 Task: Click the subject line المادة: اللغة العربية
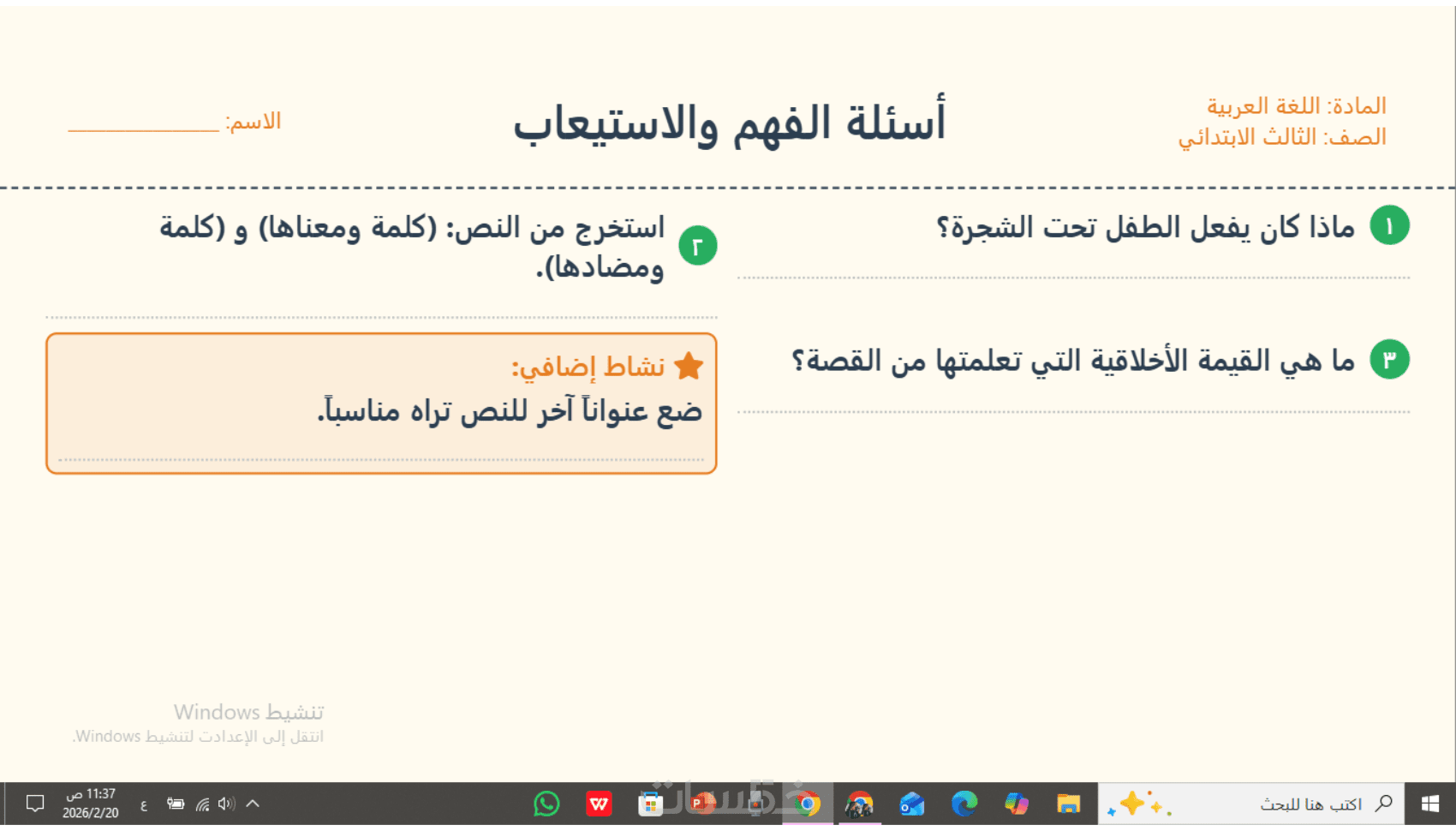[1297, 105]
